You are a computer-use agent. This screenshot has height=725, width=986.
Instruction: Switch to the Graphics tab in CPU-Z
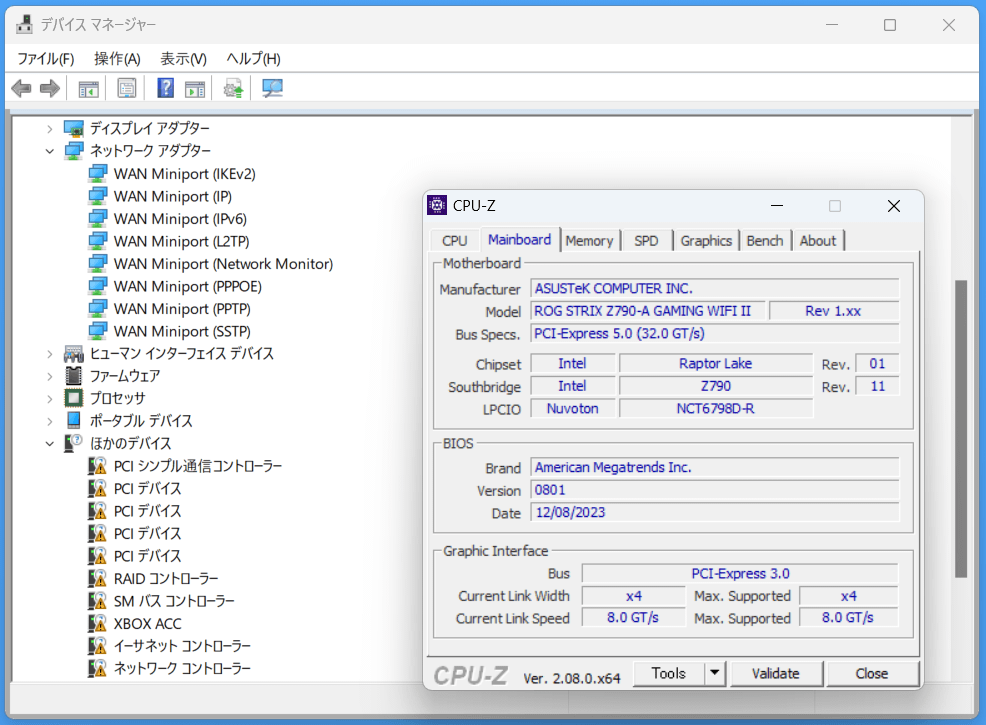(x=706, y=241)
